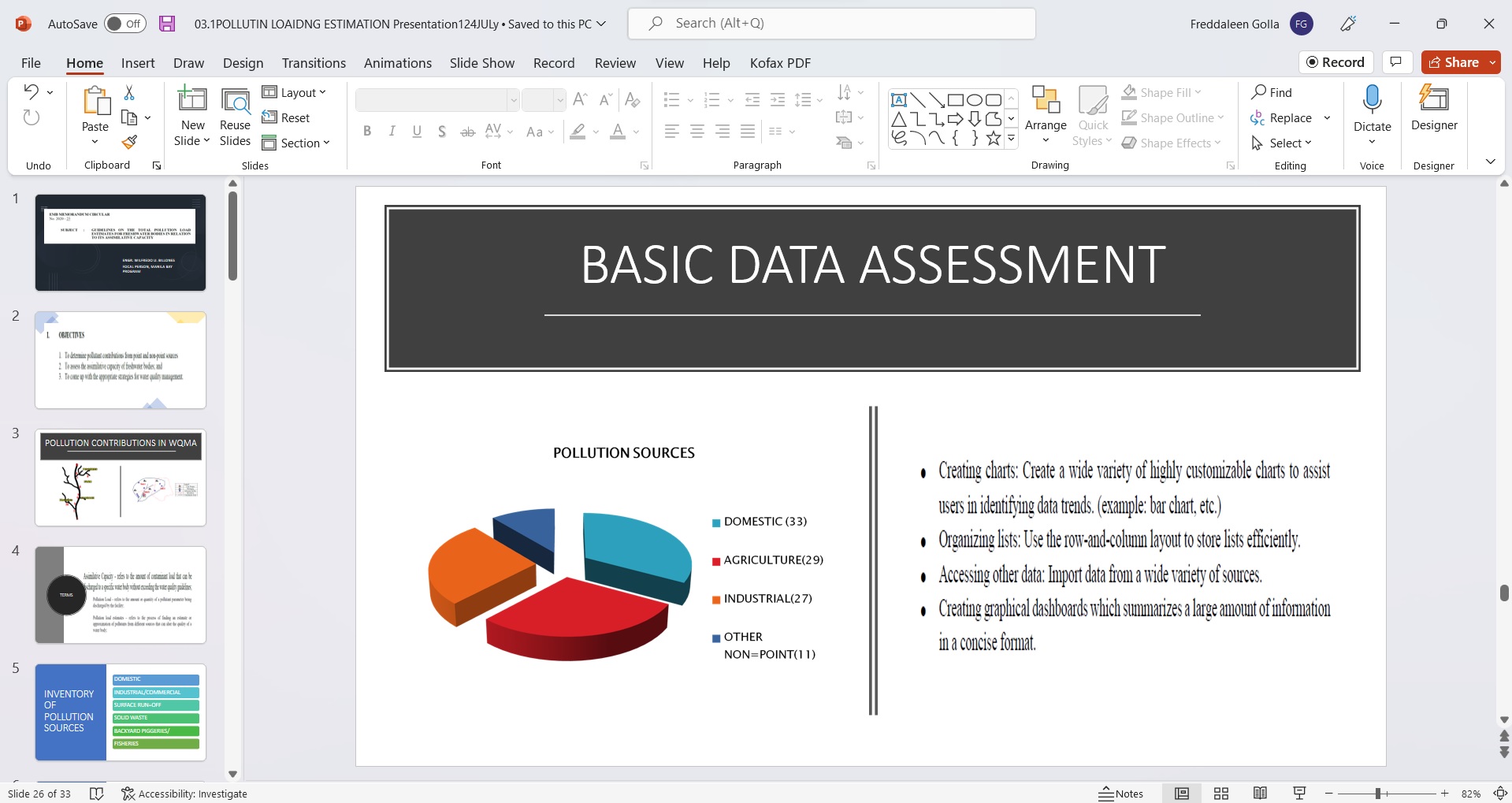
Task: Expand the shapes gallery More arrow
Action: [x=1011, y=139]
